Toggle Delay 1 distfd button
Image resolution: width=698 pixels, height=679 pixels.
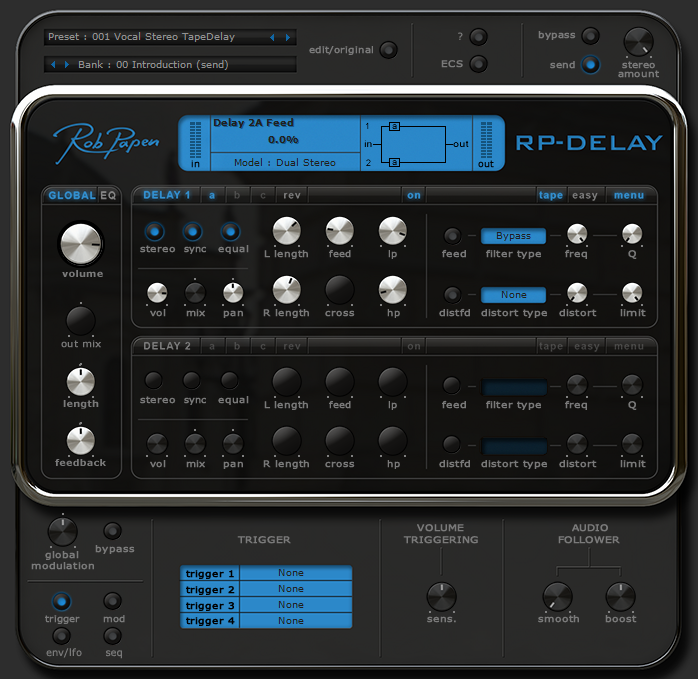click(x=452, y=294)
